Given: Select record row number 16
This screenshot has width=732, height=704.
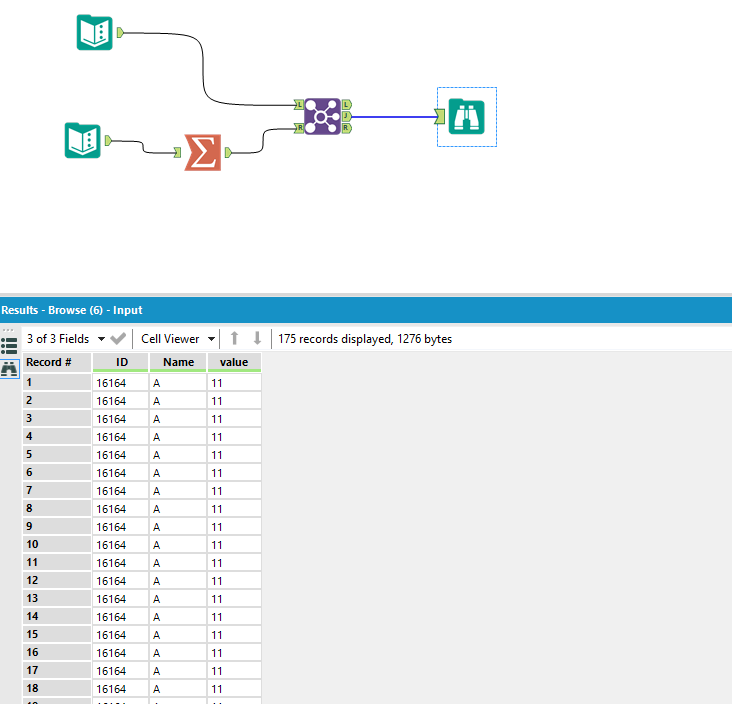Looking at the screenshot, I should pyautogui.click(x=57, y=652).
